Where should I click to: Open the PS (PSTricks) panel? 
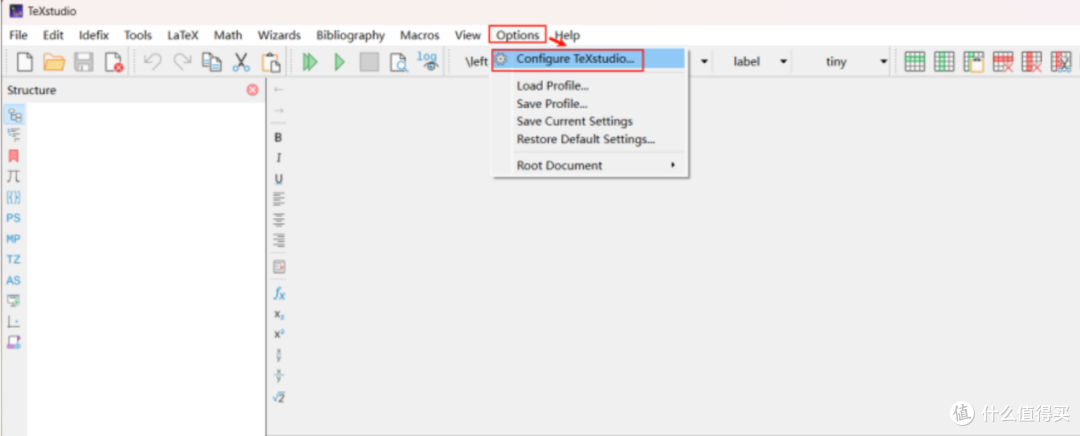click(x=14, y=218)
